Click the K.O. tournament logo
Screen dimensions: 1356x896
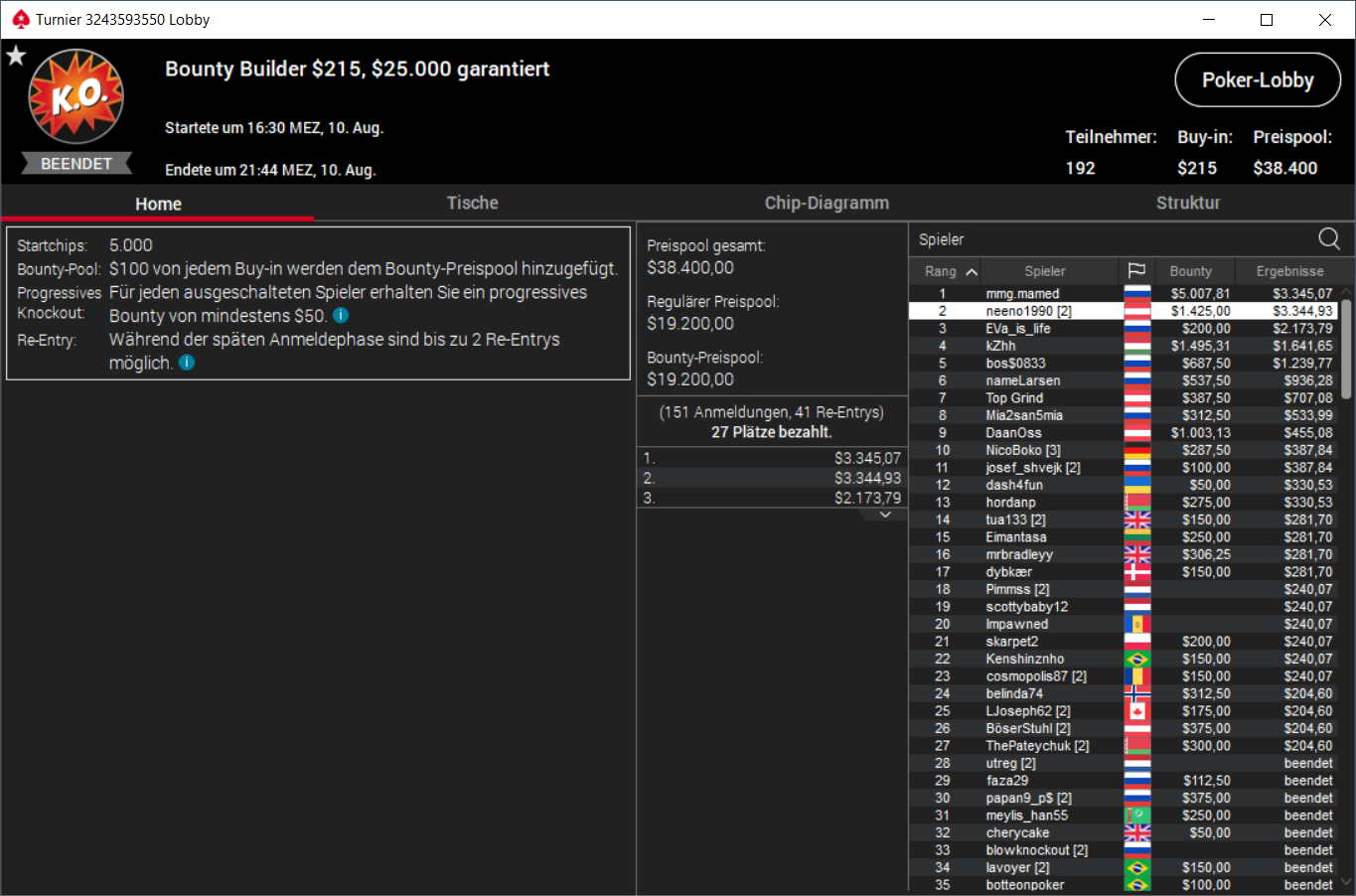click(76, 97)
